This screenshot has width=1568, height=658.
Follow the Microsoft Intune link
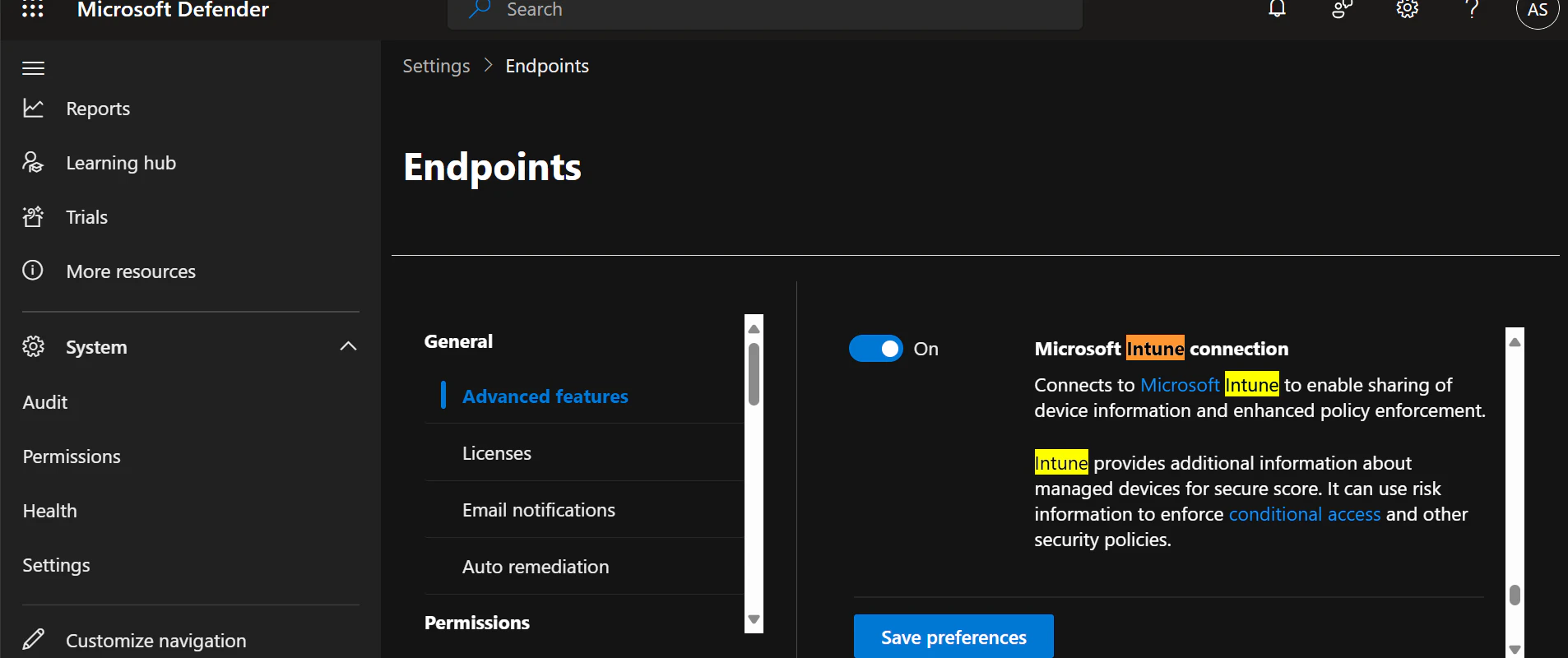point(1209,385)
